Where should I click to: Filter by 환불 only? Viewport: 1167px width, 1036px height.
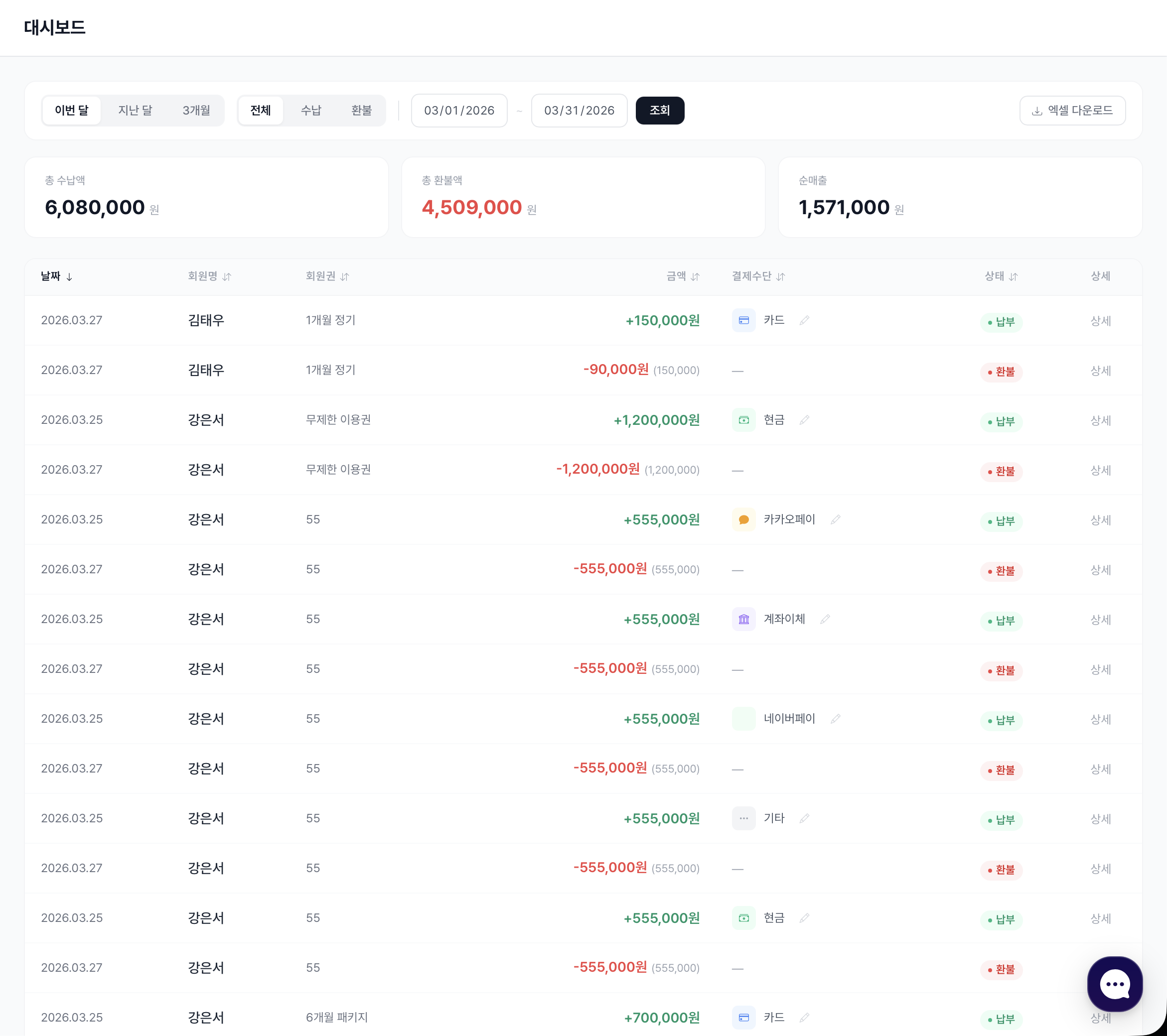pyautogui.click(x=361, y=110)
